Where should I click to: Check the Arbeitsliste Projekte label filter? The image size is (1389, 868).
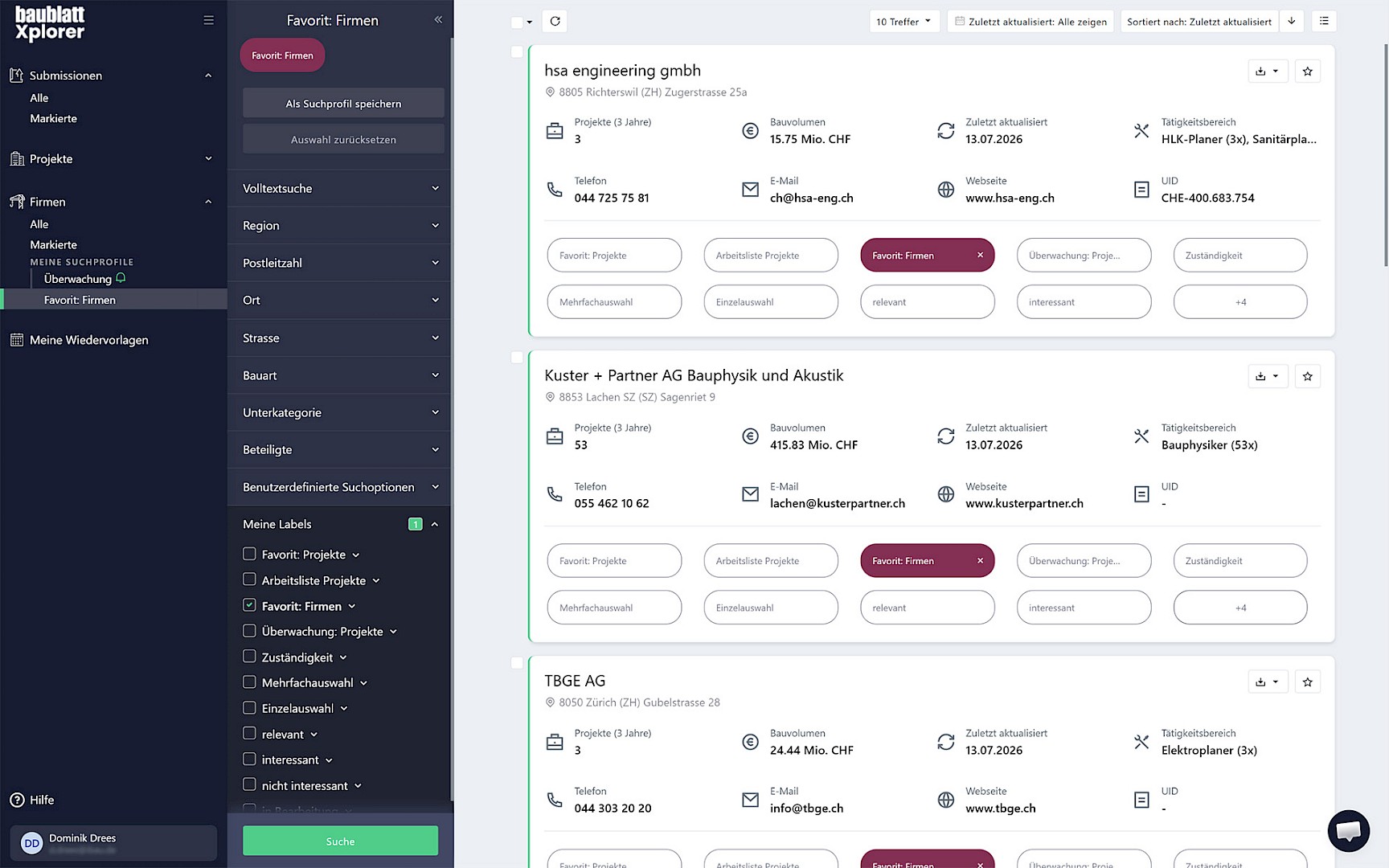coord(249,579)
